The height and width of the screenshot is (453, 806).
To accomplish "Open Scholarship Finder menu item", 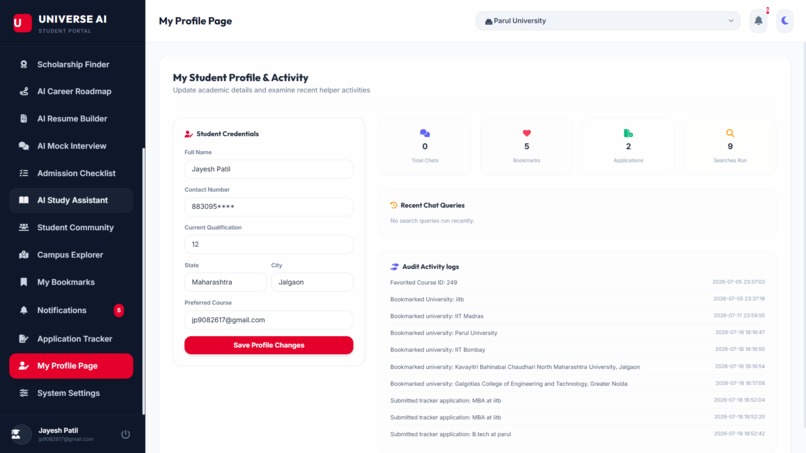I will (x=71, y=64).
